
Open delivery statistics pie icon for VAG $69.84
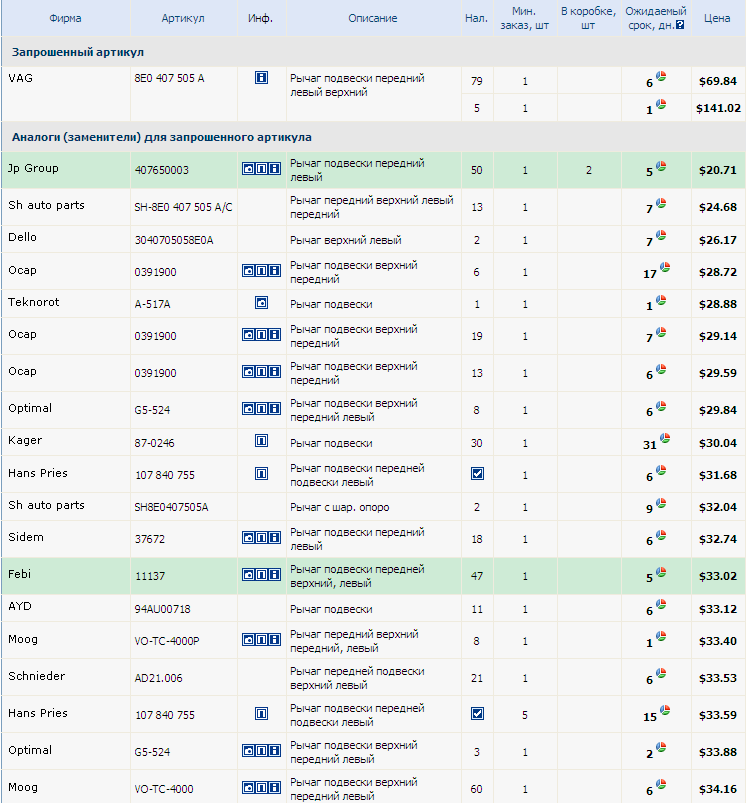coord(661,76)
